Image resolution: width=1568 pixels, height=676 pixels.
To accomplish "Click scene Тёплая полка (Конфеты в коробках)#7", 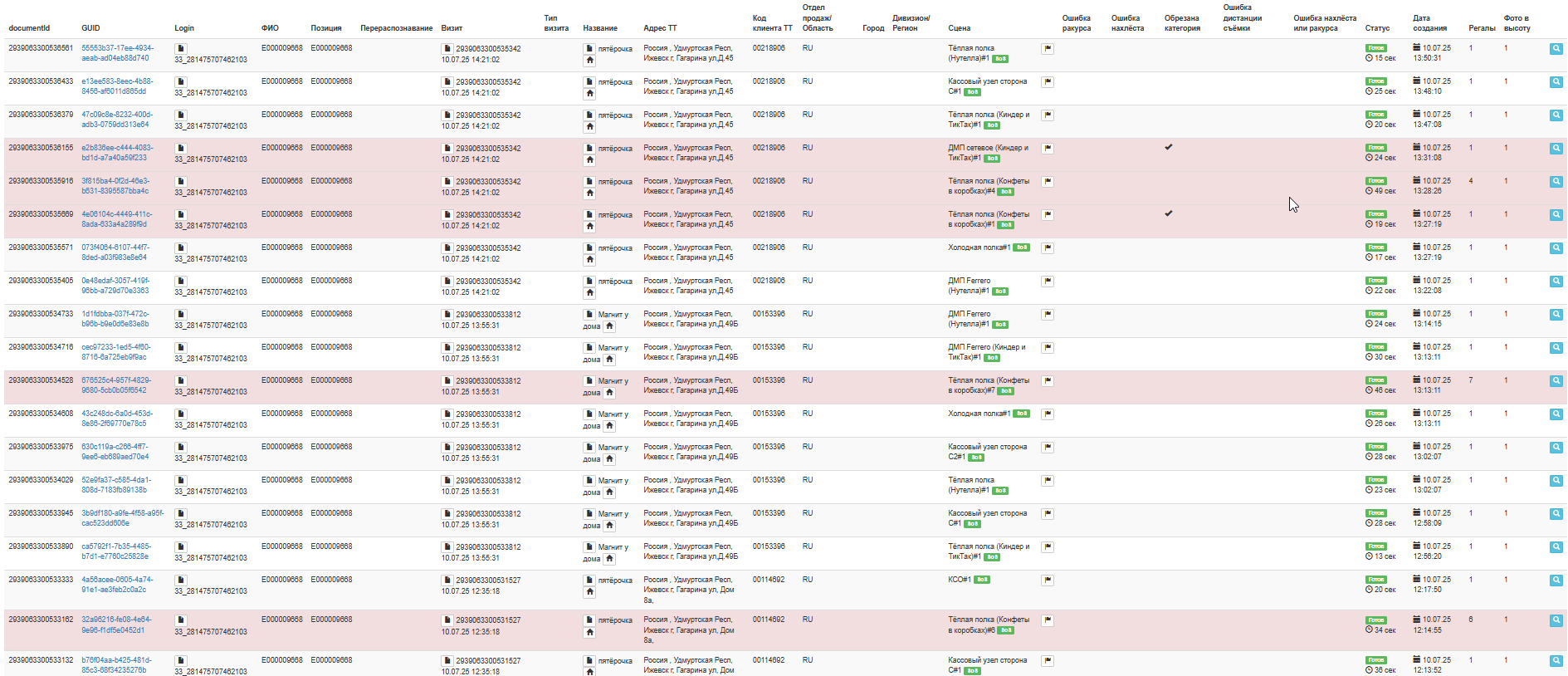I will pyautogui.click(x=989, y=385).
